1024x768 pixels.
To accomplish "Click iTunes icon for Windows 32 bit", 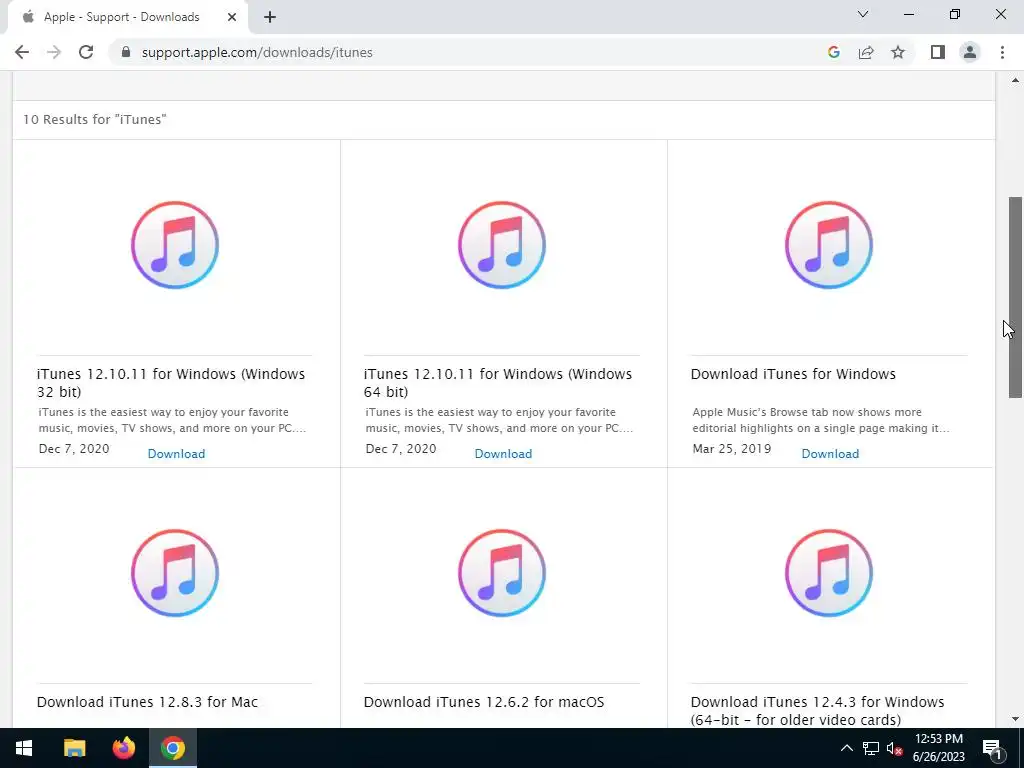I will (175, 245).
